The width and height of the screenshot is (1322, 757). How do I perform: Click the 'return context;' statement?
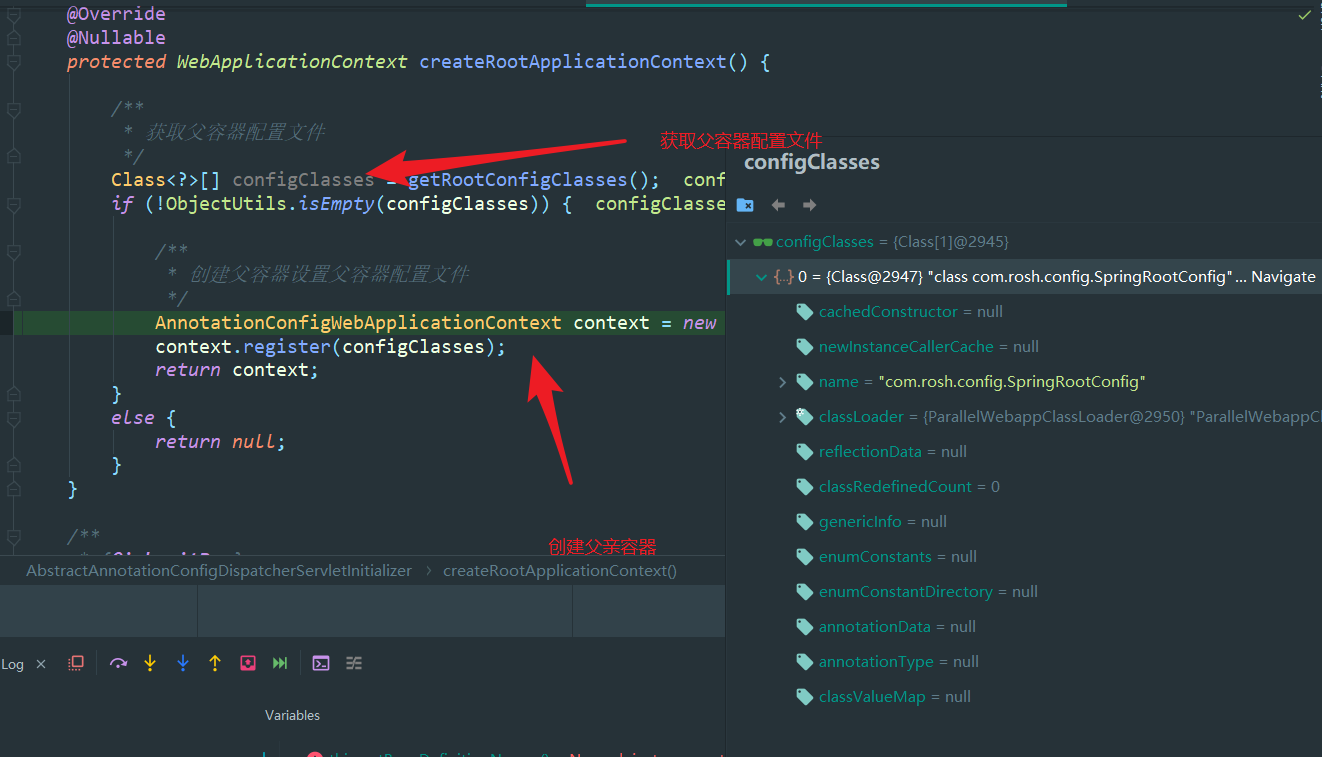(x=237, y=370)
